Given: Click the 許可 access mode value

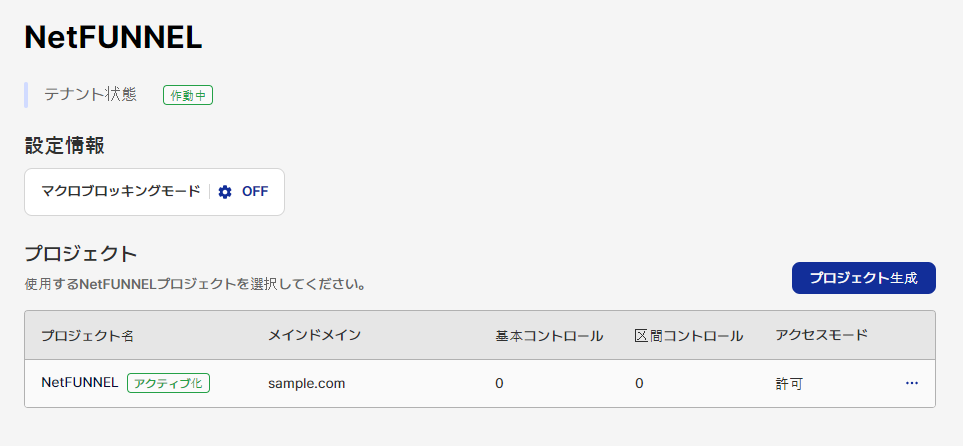Looking at the screenshot, I should click(789, 384).
